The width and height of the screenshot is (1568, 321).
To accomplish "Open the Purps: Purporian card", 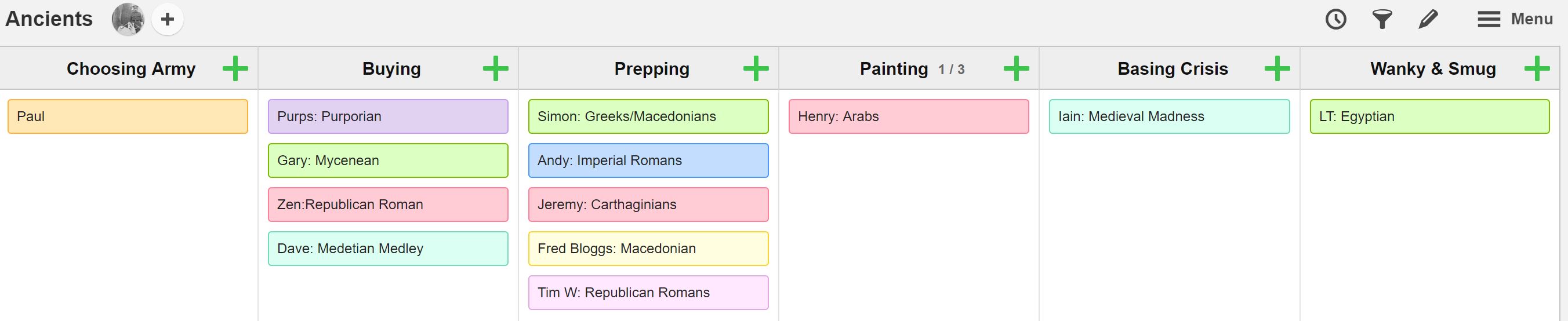I will click(x=388, y=116).
